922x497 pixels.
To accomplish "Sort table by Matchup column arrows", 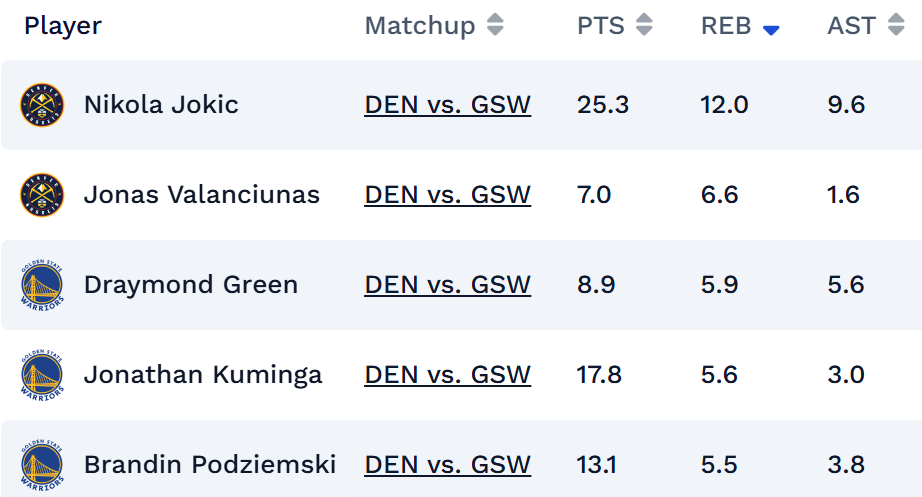I will [x=495, y=26].
